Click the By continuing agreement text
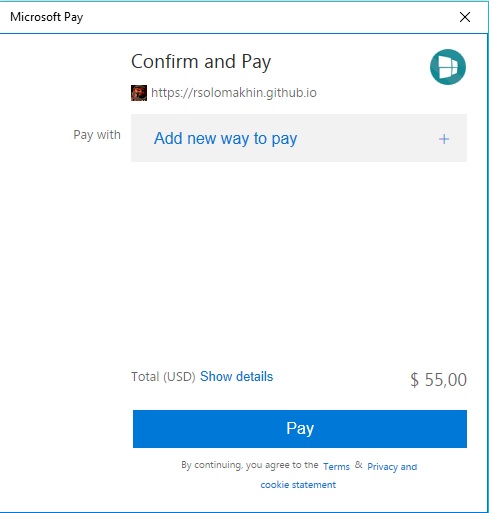489x513 pixels. coord(250,465)
